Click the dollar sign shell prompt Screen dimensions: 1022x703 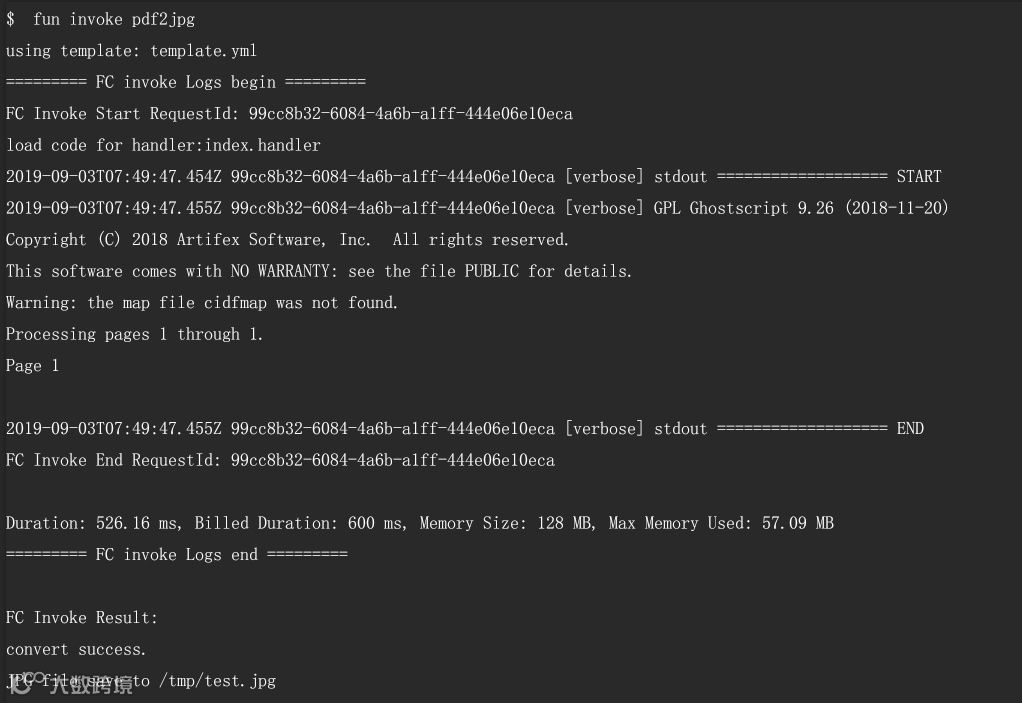click(x=10, y=19)
